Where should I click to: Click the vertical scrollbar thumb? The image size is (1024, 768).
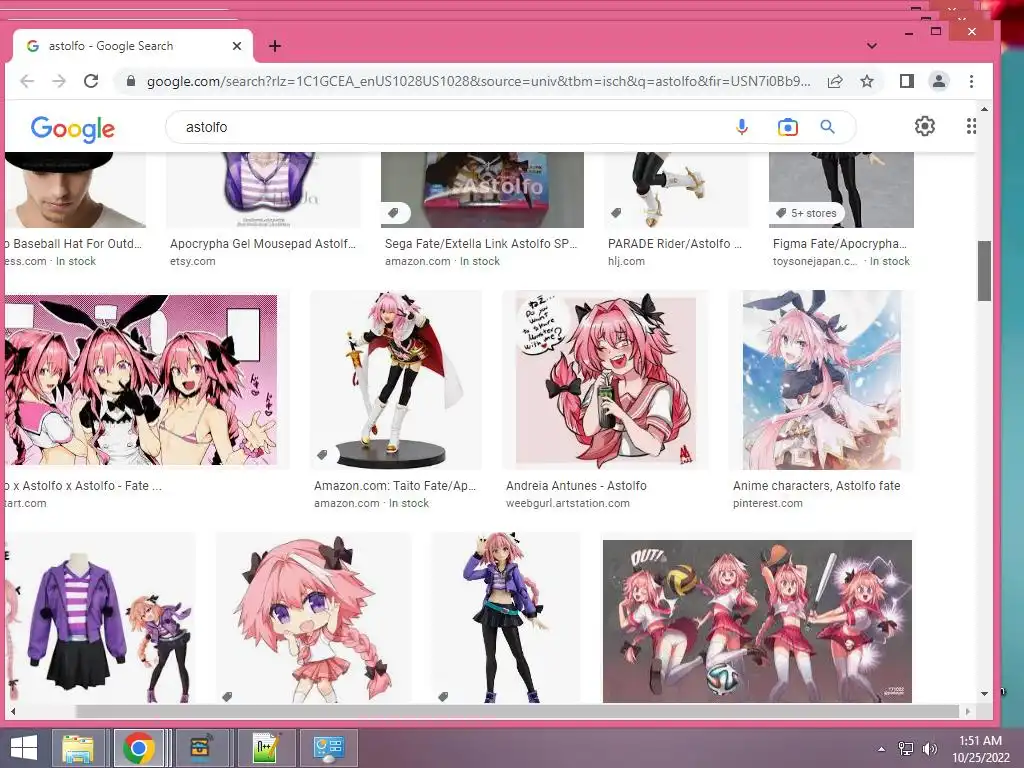[x=984, y=271]
